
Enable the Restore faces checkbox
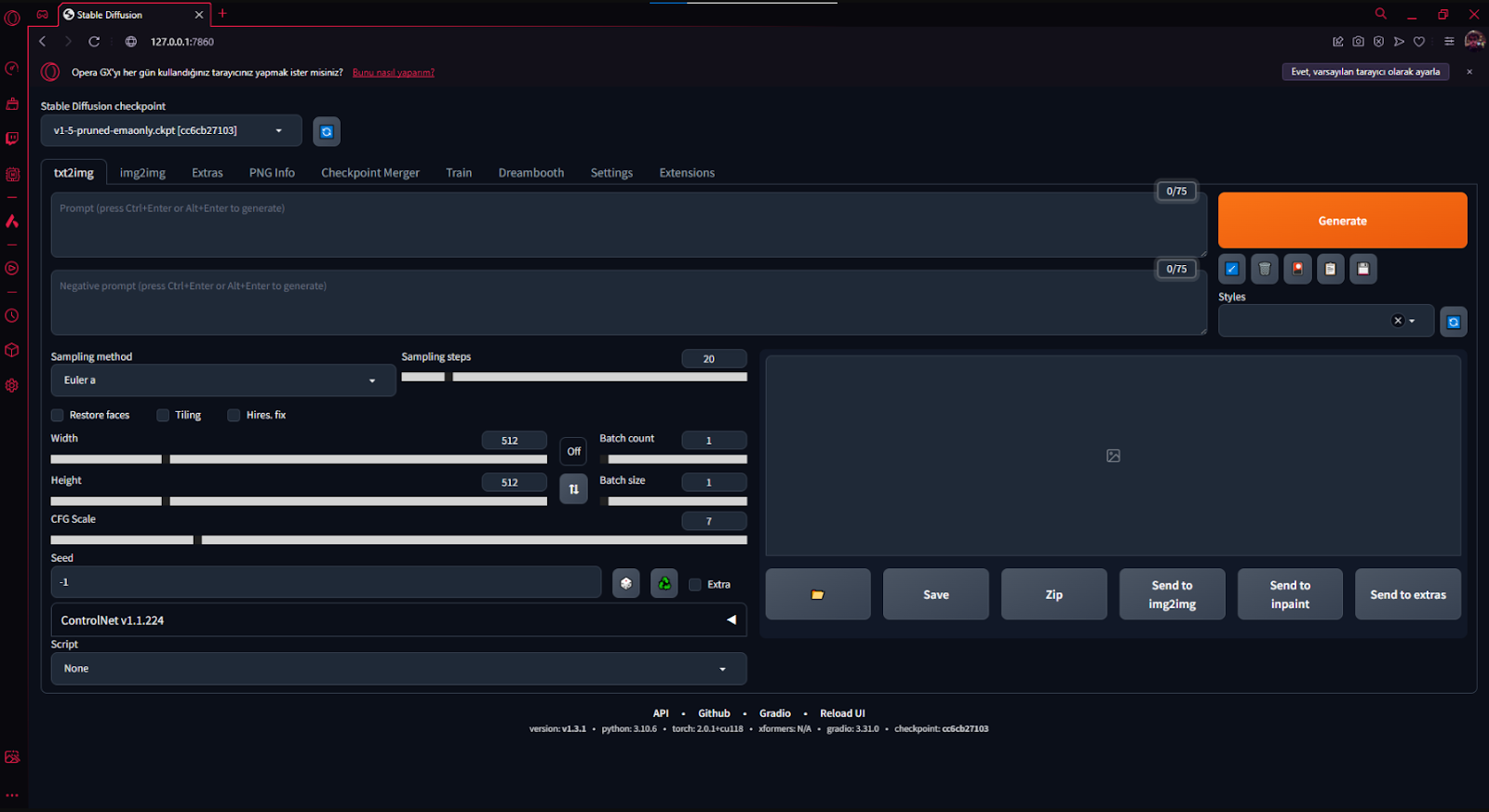pos(58,415)
